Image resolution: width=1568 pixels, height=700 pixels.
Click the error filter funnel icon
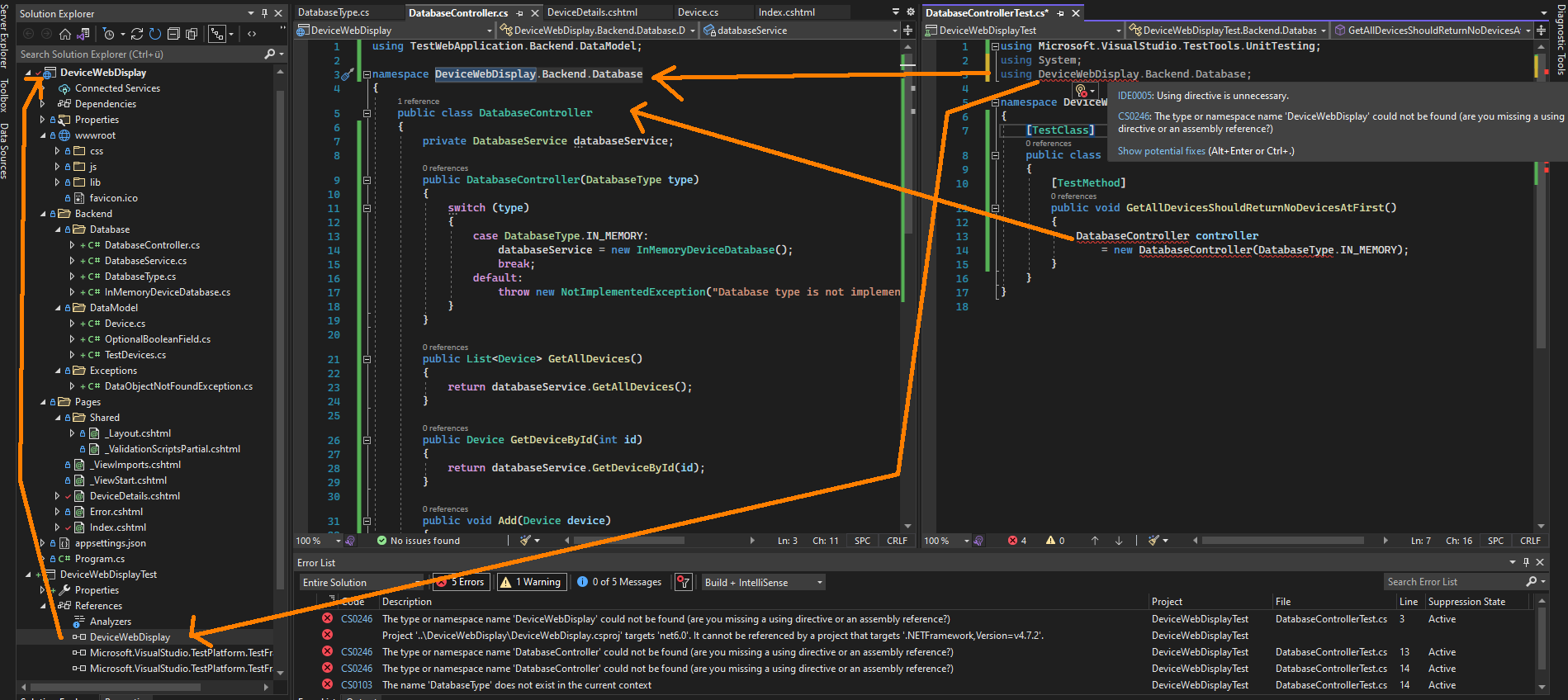[x=683, y=582]
